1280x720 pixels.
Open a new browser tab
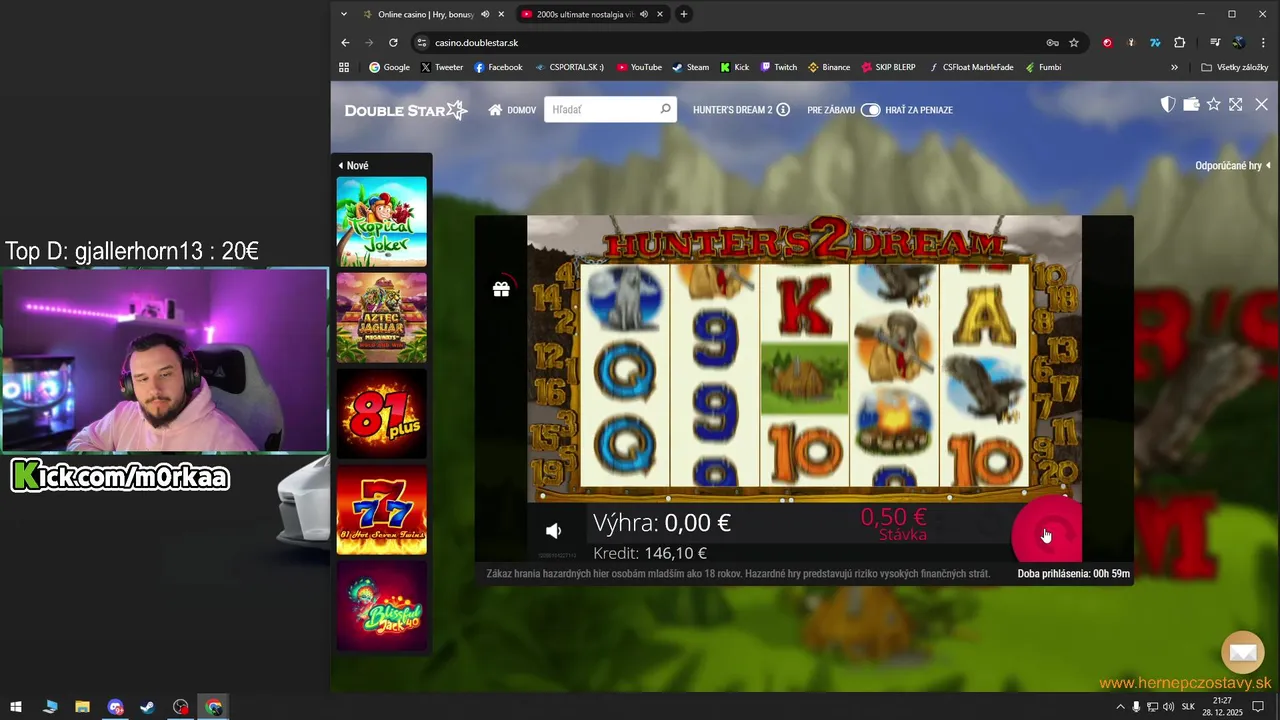point(684,14)
